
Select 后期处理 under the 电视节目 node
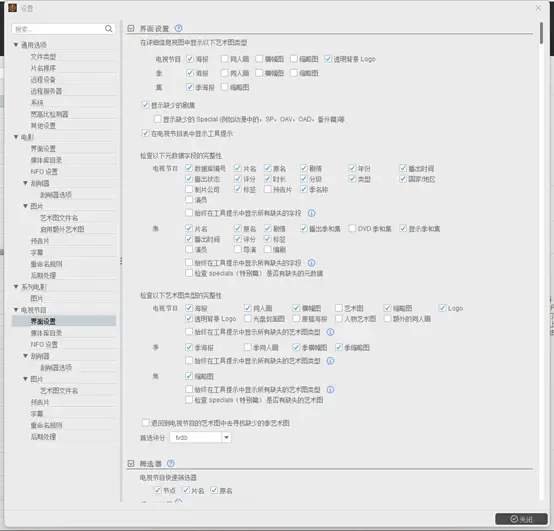coord(43,437)
